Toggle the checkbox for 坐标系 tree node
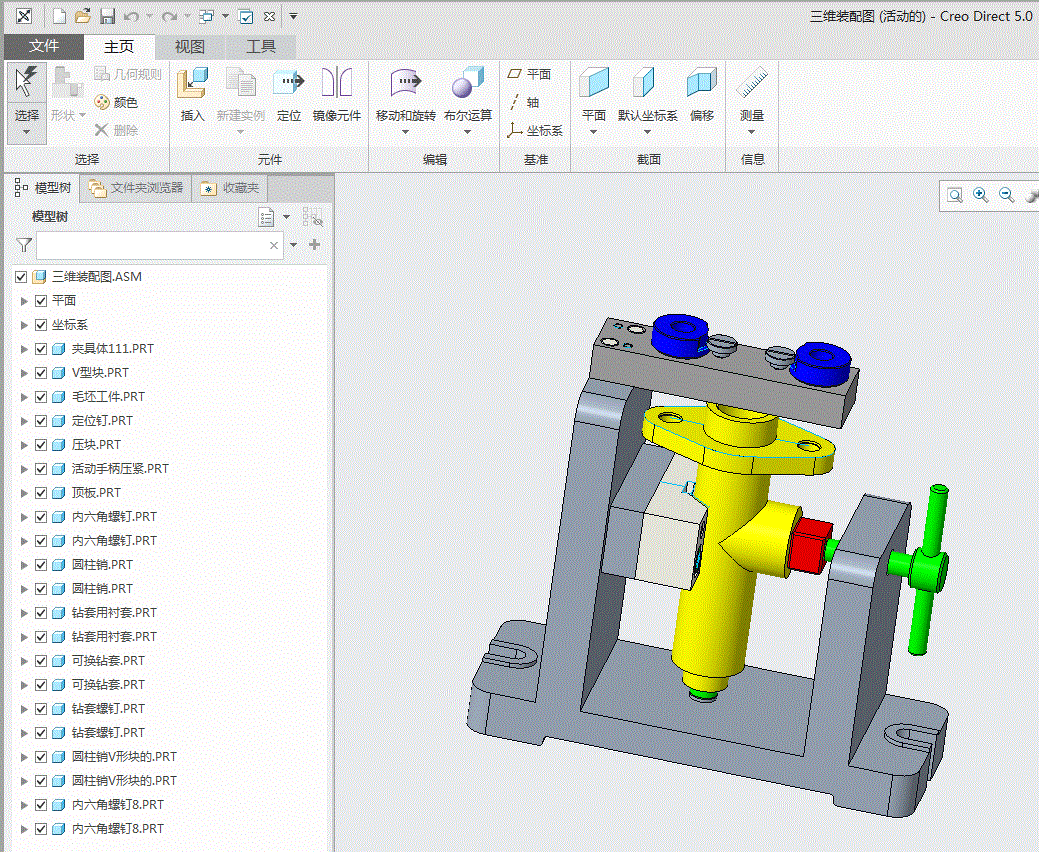This screenshot has height=852, width=1039. click(41, 325)
